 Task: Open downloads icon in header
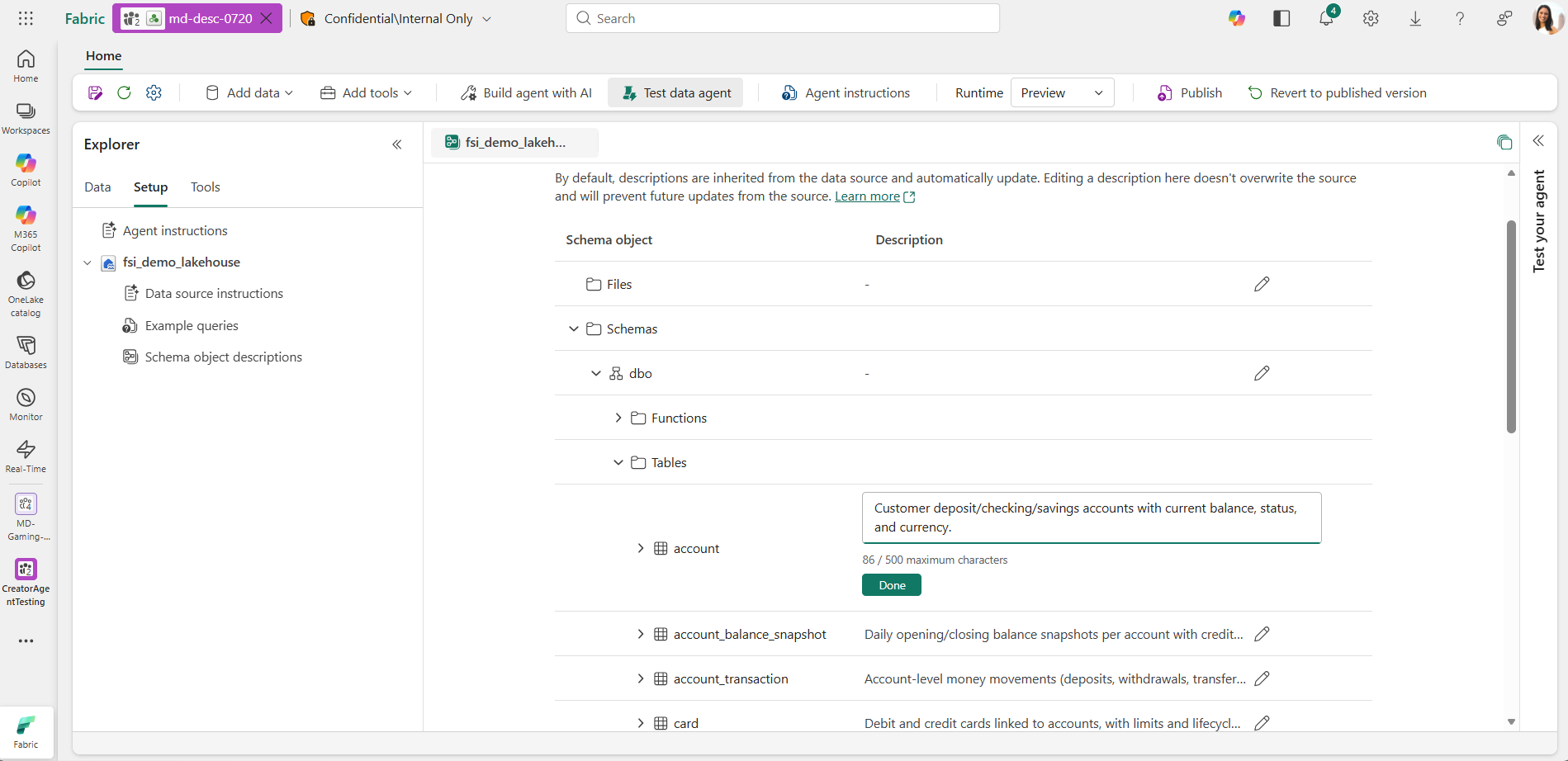point(1415,18)
